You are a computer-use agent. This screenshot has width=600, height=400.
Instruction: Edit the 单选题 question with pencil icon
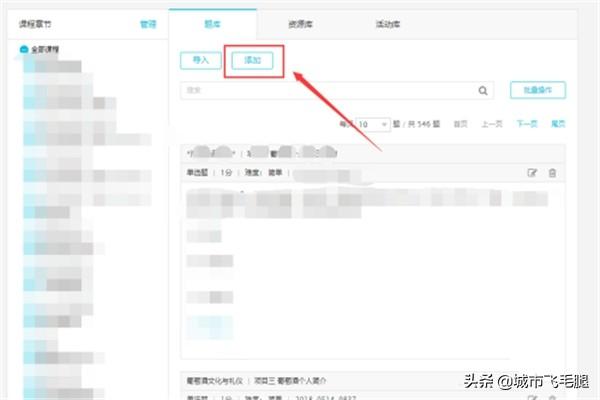(x=532, y=173)
